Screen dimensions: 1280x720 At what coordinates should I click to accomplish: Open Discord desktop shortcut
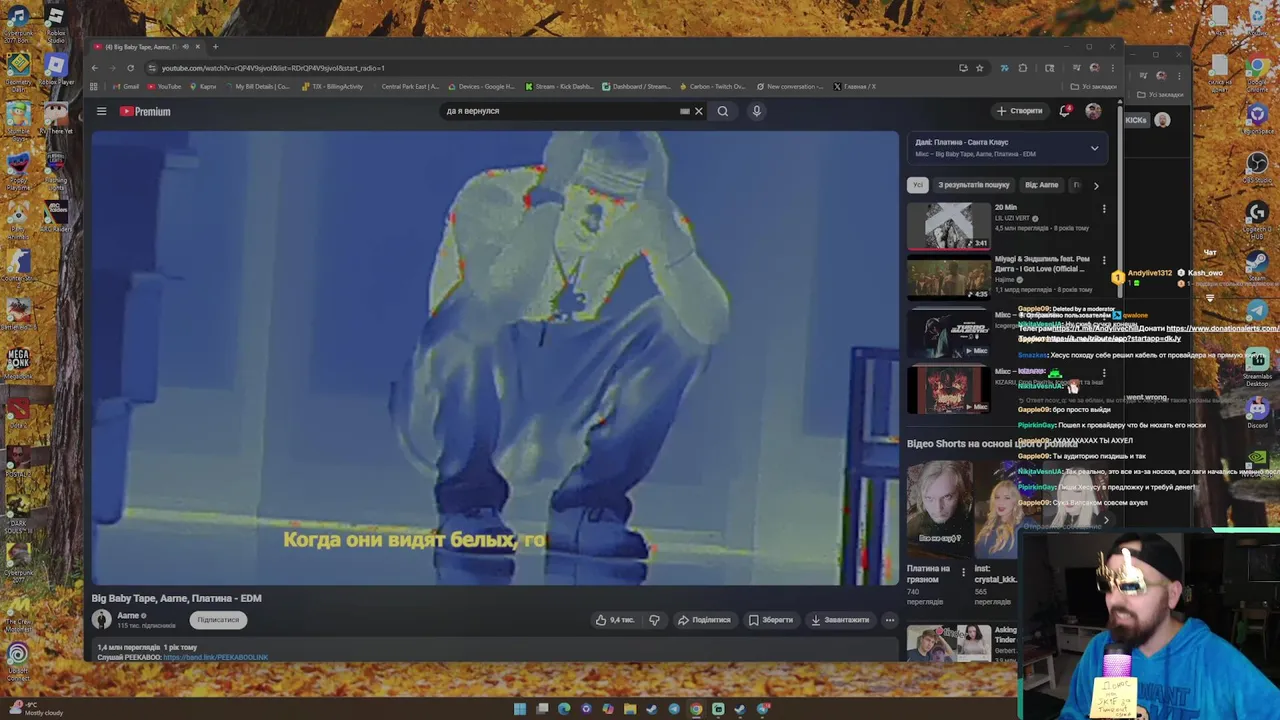pos(1257,411)
